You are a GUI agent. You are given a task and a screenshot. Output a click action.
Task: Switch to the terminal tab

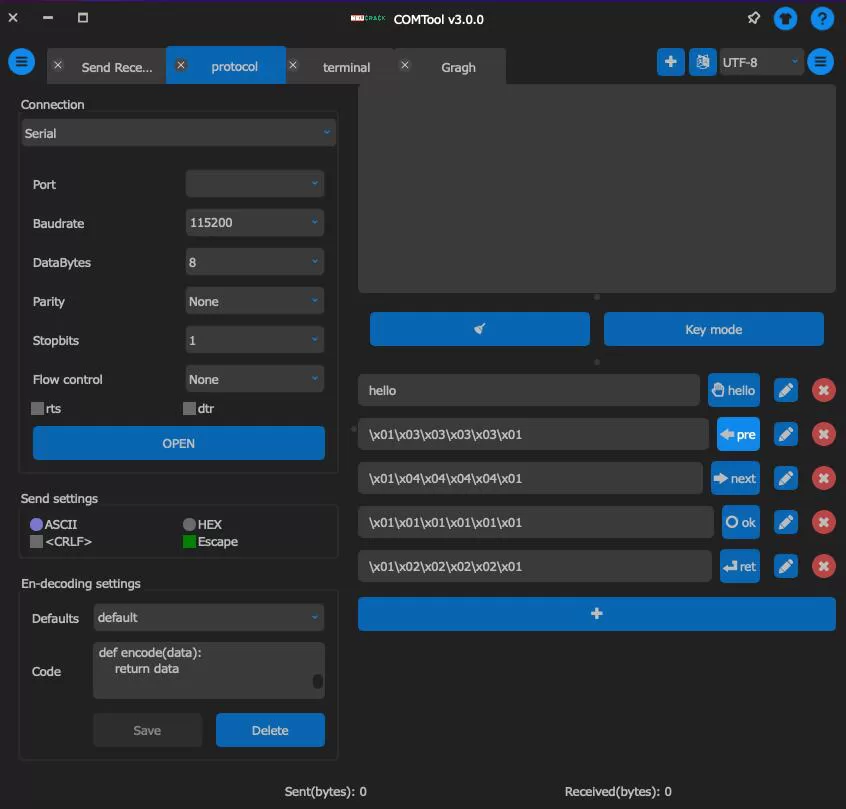pyautogui.click(x=347, y=68)
